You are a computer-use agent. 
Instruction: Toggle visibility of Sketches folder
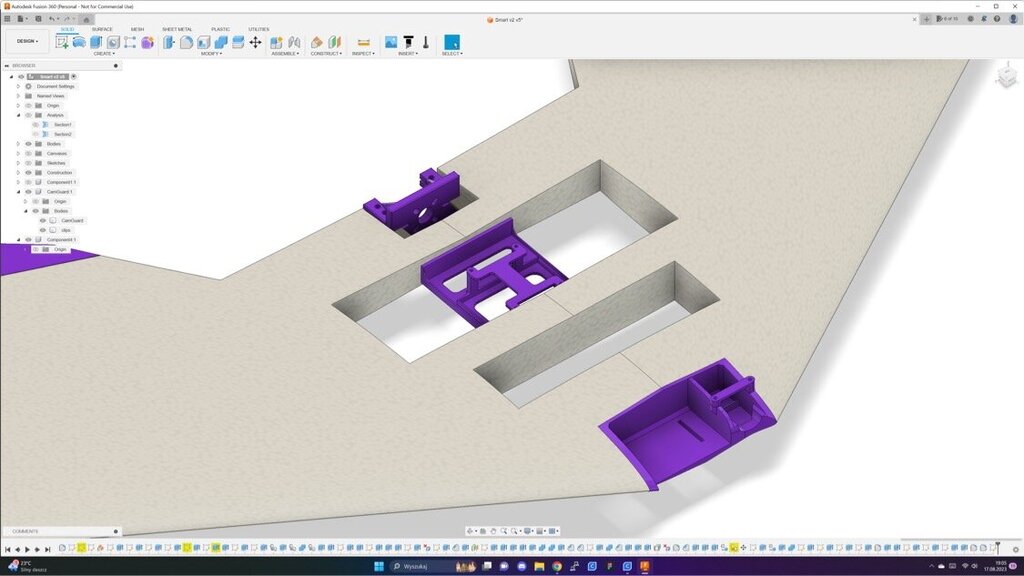[28, 163]
